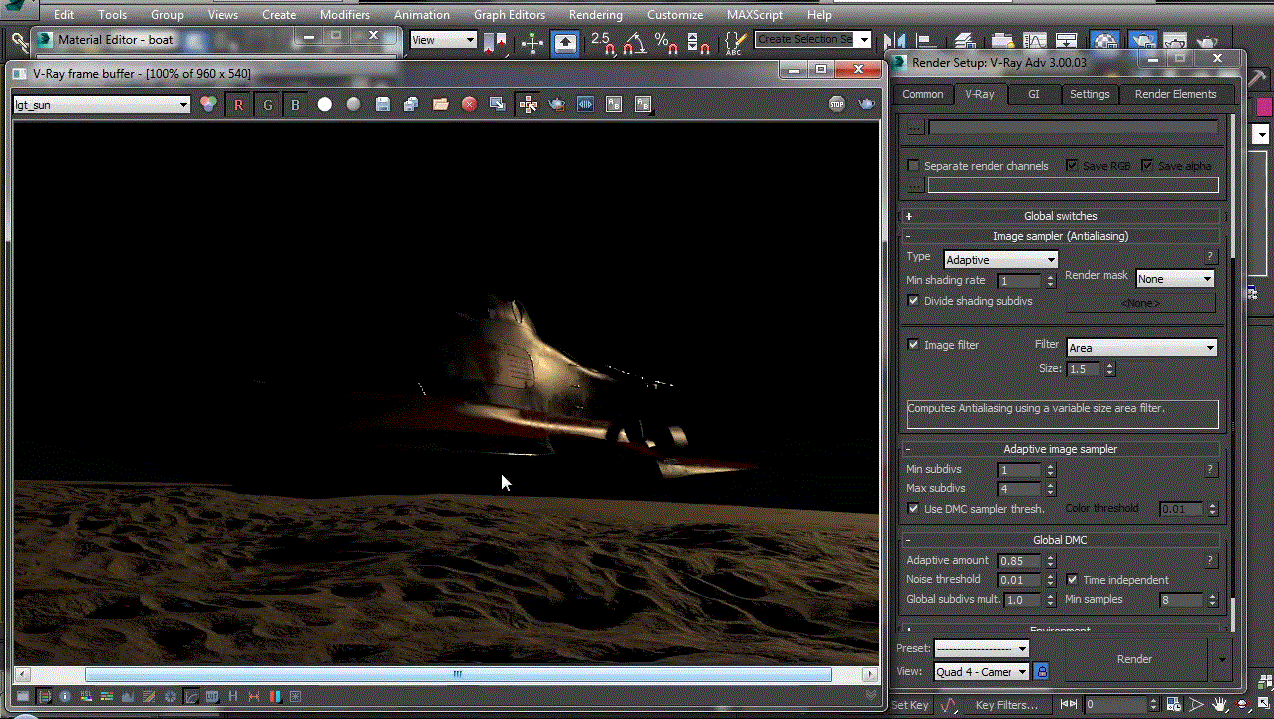Image resolution: width=1274 pixels, height=719 pixels.
Task: Toggle Save RGB checkbox
Action: (x=1072, y=165)
